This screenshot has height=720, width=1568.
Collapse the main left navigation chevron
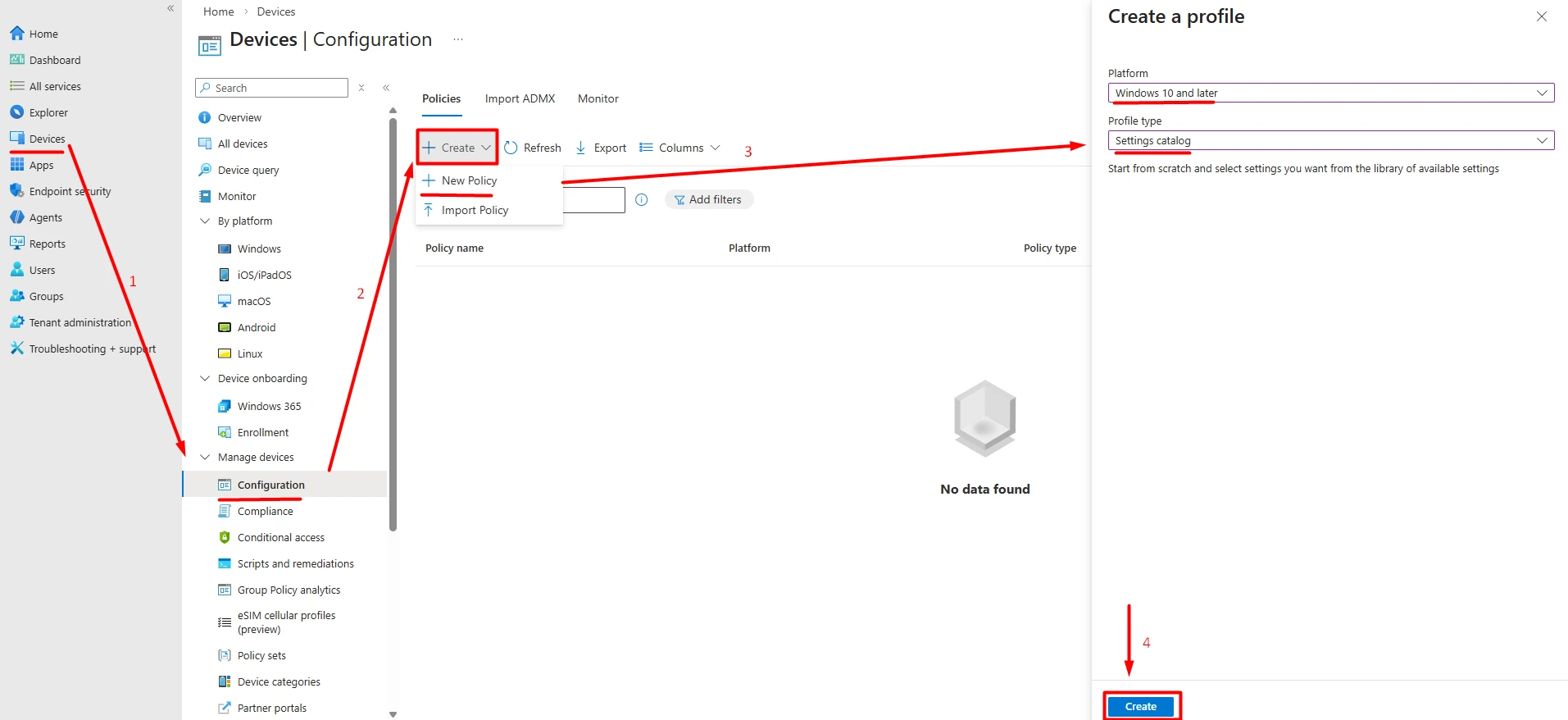pos(170,8)
